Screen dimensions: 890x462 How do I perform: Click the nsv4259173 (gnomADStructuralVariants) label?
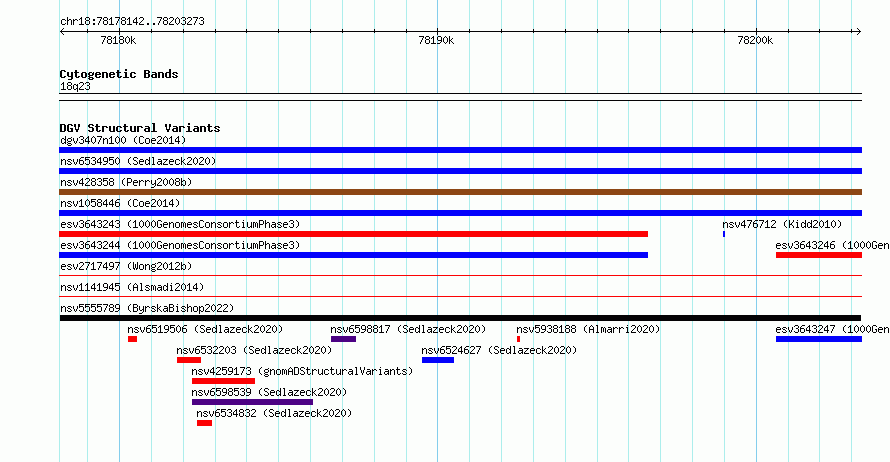(x=302, y=371)
